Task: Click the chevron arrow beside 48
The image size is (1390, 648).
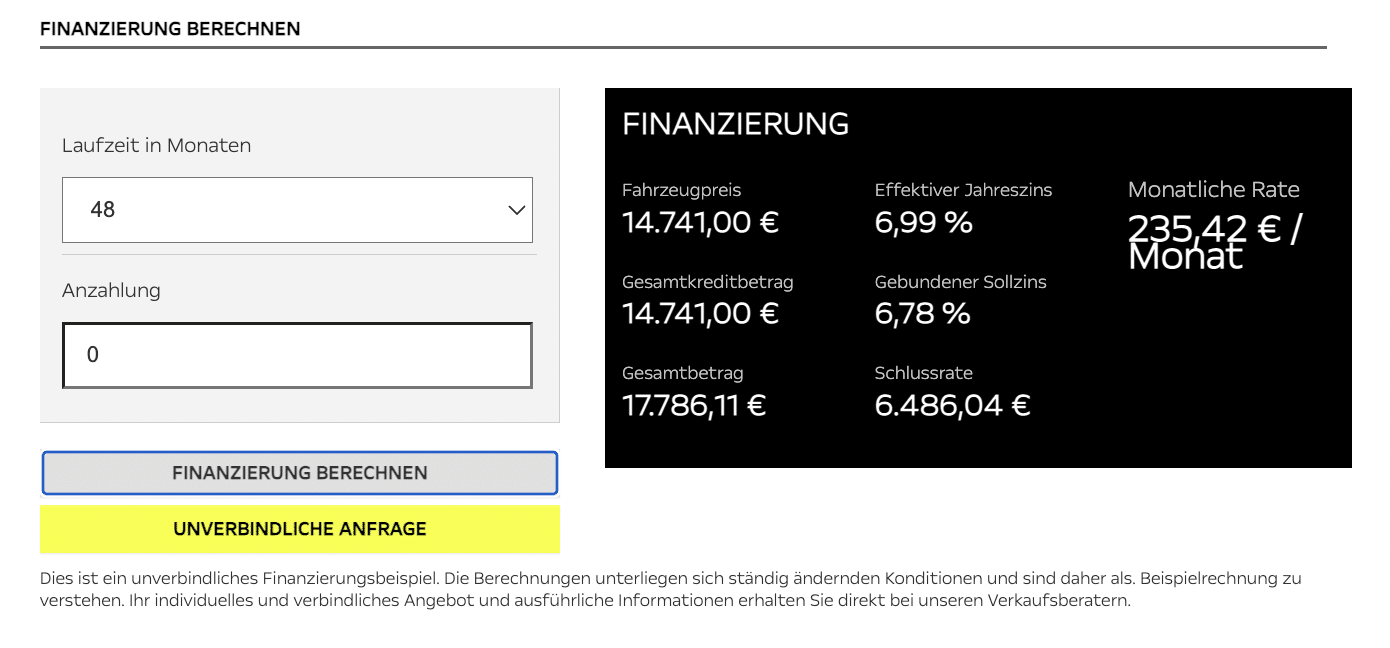Action: (517, 210)
